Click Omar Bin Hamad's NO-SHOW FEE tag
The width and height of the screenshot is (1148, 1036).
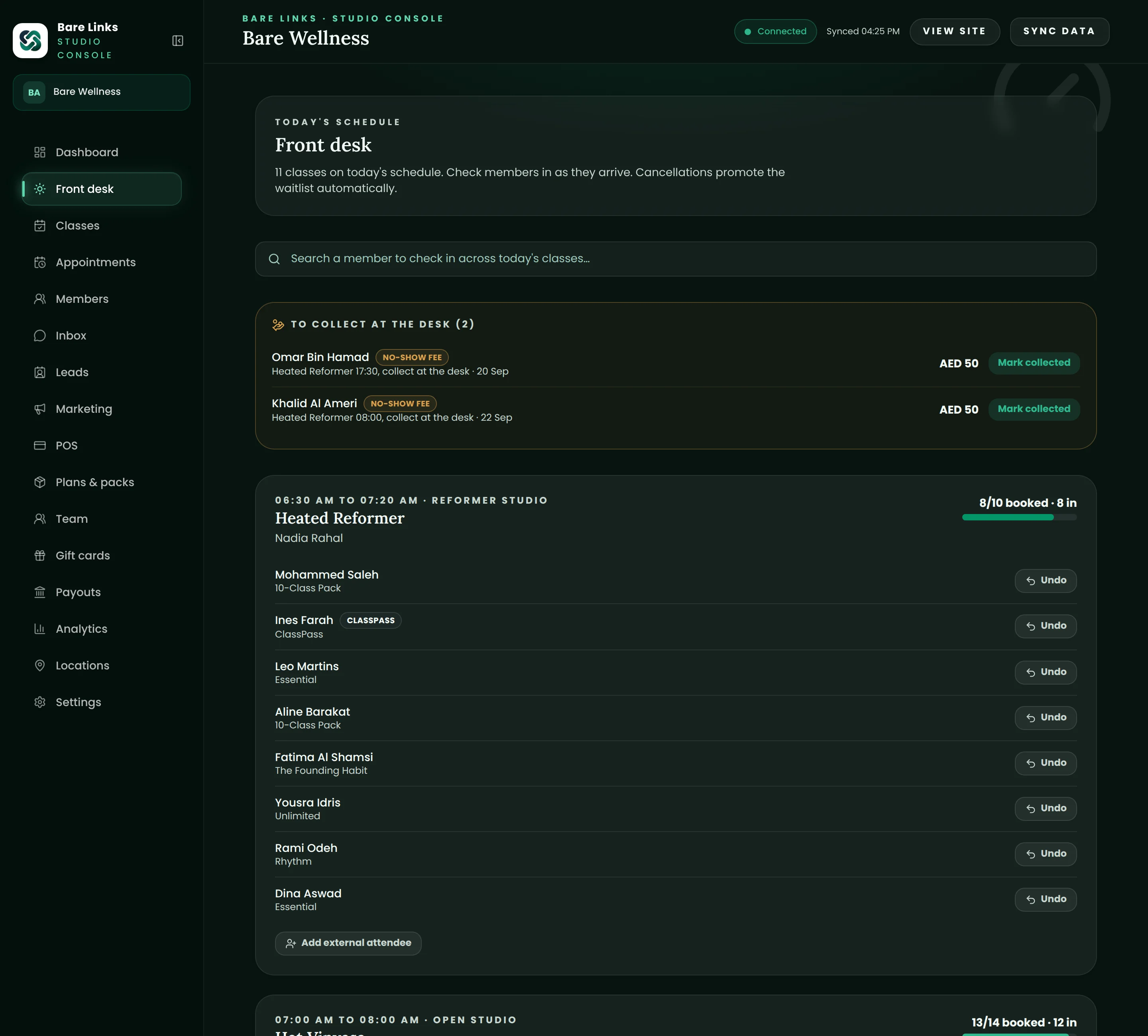click(x=412, y=357)
